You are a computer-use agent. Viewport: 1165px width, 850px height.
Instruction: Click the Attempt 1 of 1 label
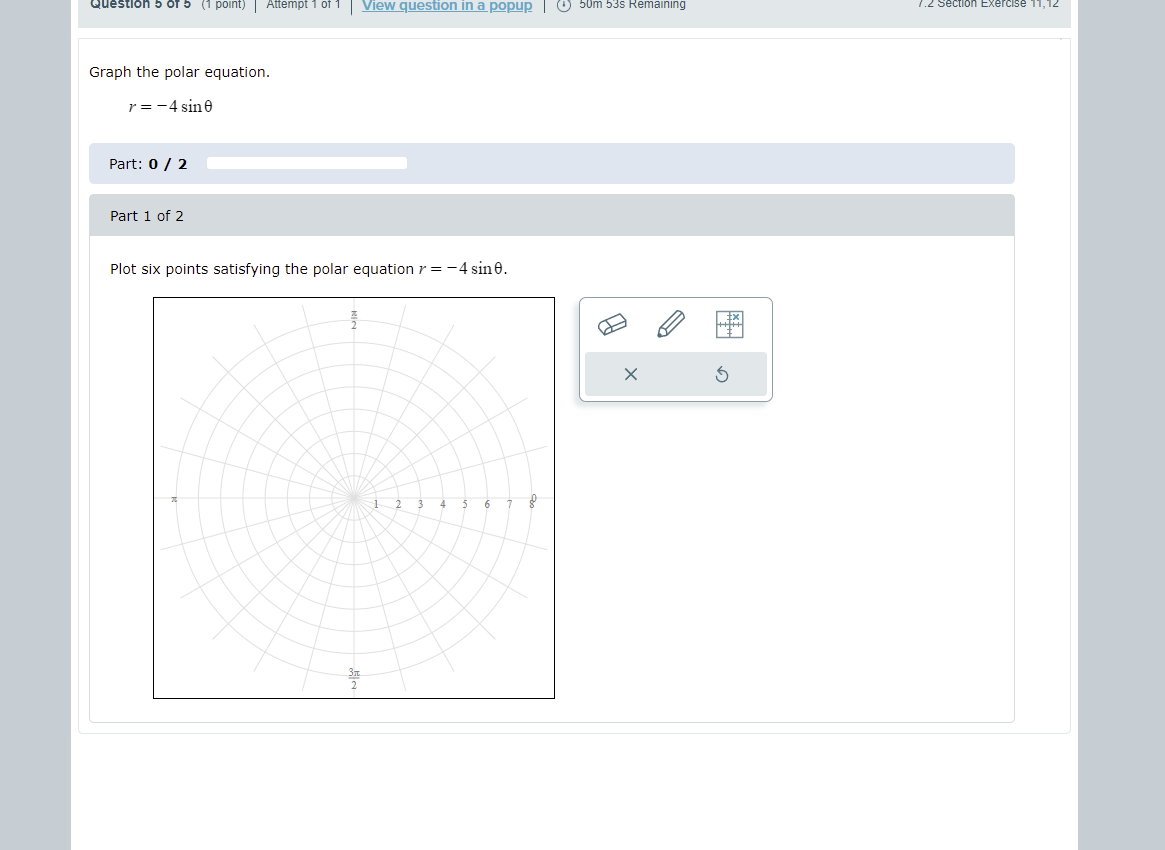pos(303,4)
